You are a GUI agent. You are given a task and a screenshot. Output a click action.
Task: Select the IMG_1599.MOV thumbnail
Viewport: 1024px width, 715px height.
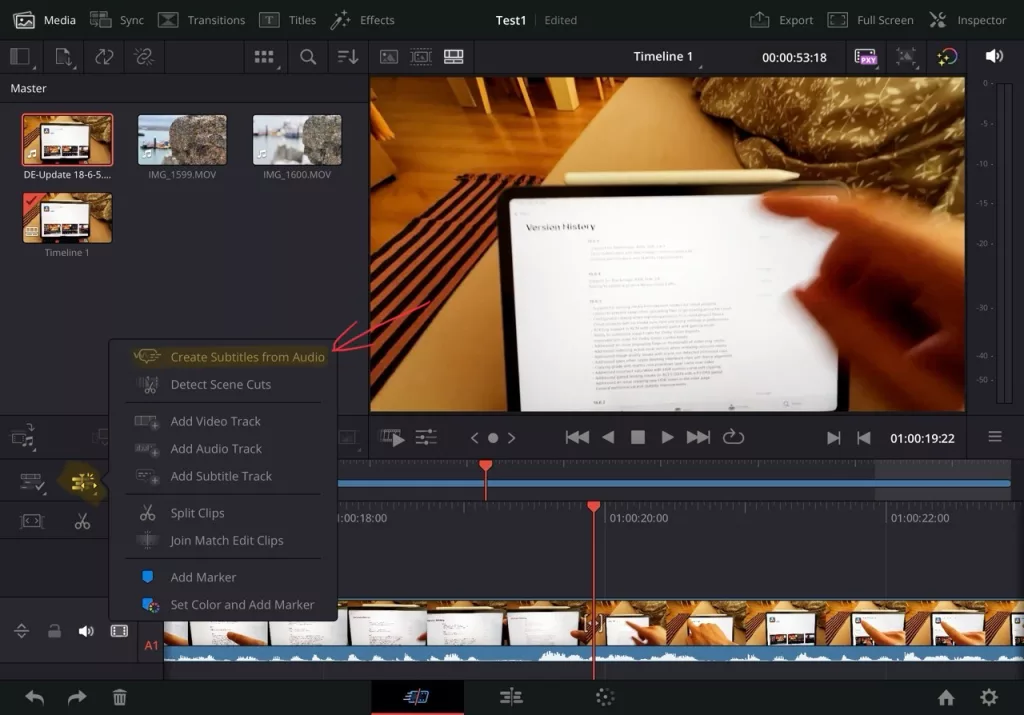coord(182,140)
